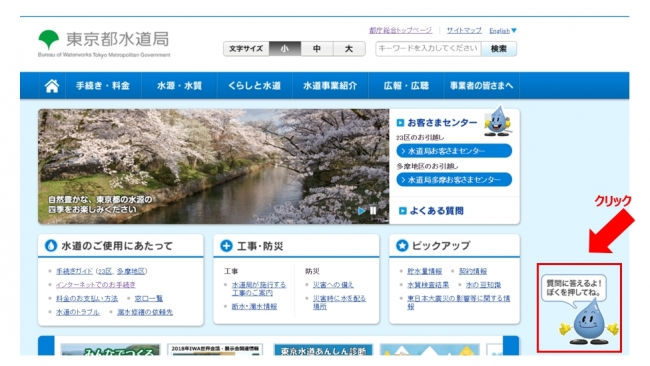Open the 料金のお支払い方法 link
Viewport: 650px width, 366px height.
(87, 298)
